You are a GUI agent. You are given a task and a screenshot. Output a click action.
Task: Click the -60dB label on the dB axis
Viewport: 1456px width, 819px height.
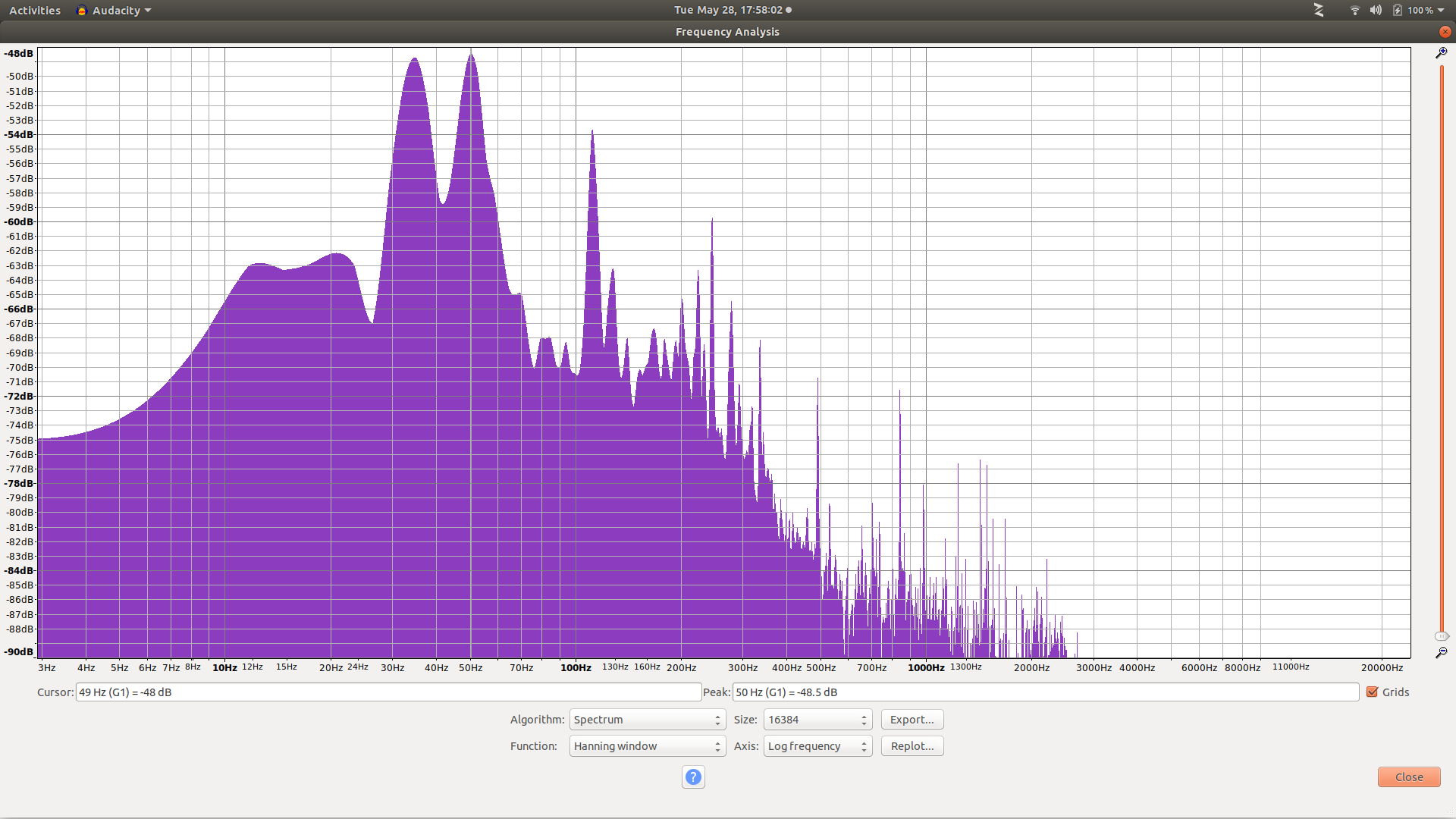19,222
